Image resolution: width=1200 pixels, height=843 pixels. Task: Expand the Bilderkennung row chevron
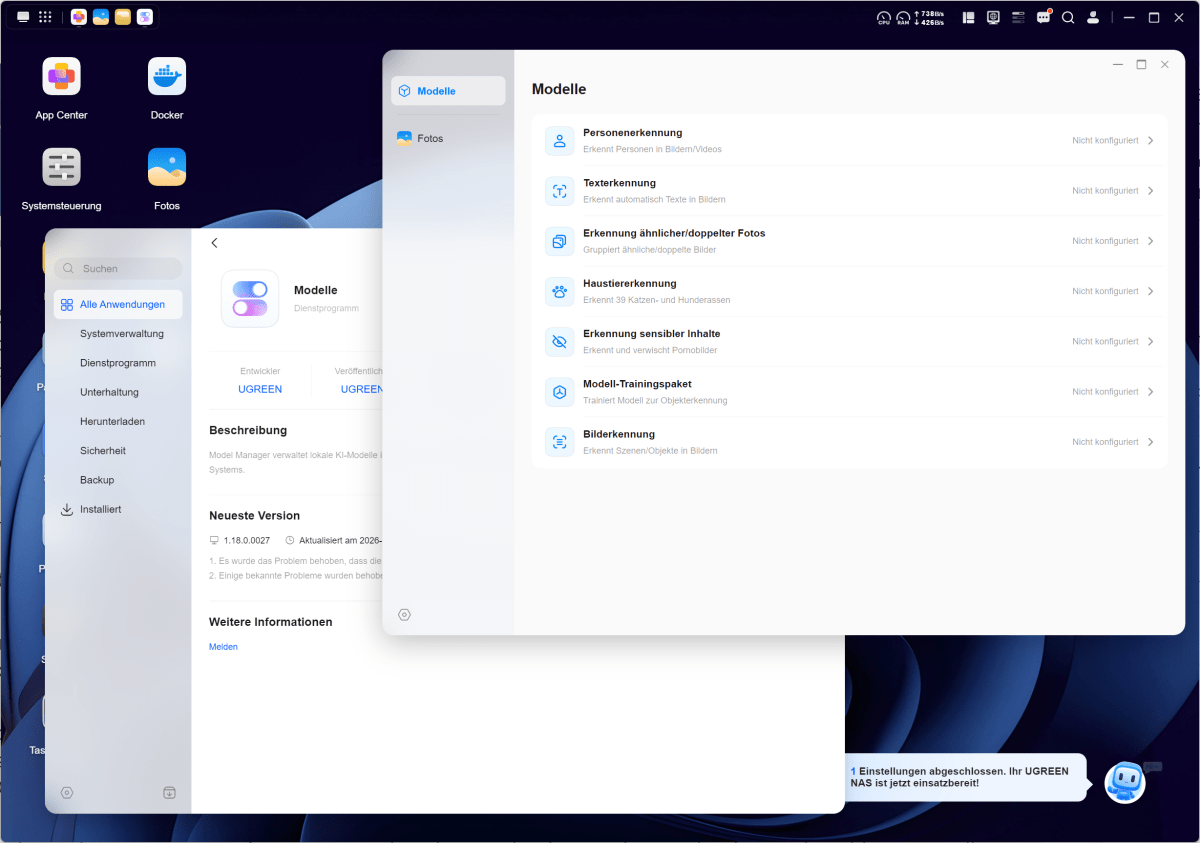(1151, 442)
